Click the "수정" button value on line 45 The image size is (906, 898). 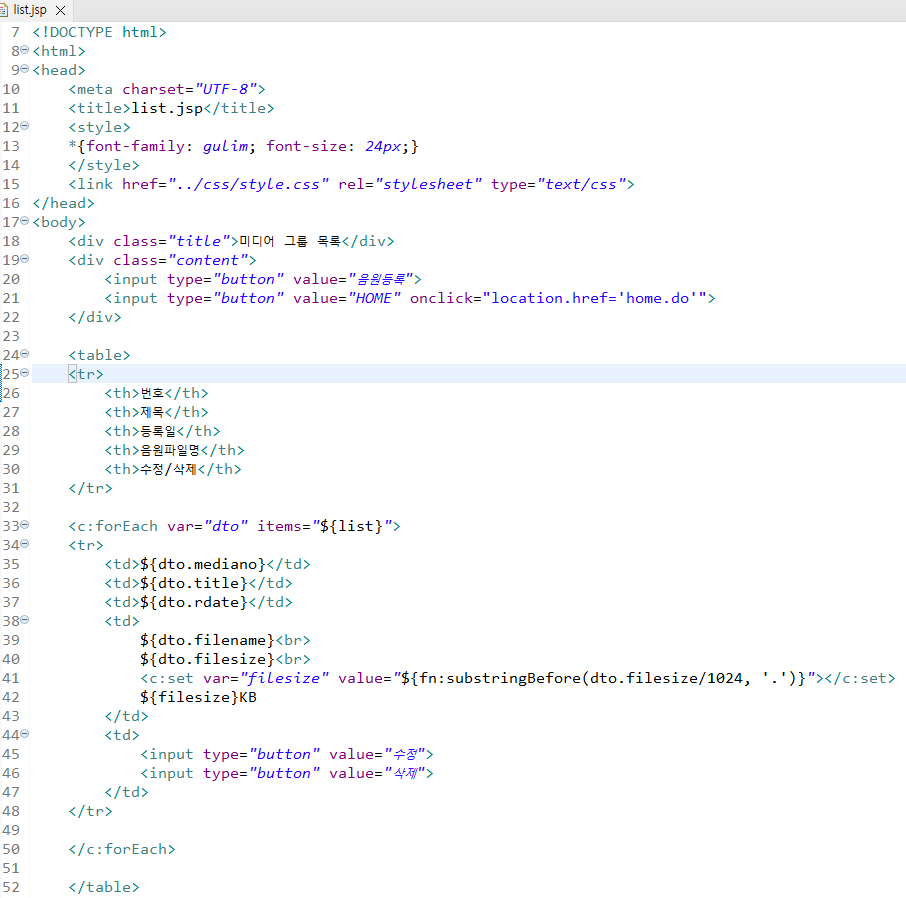coord(405,754)
